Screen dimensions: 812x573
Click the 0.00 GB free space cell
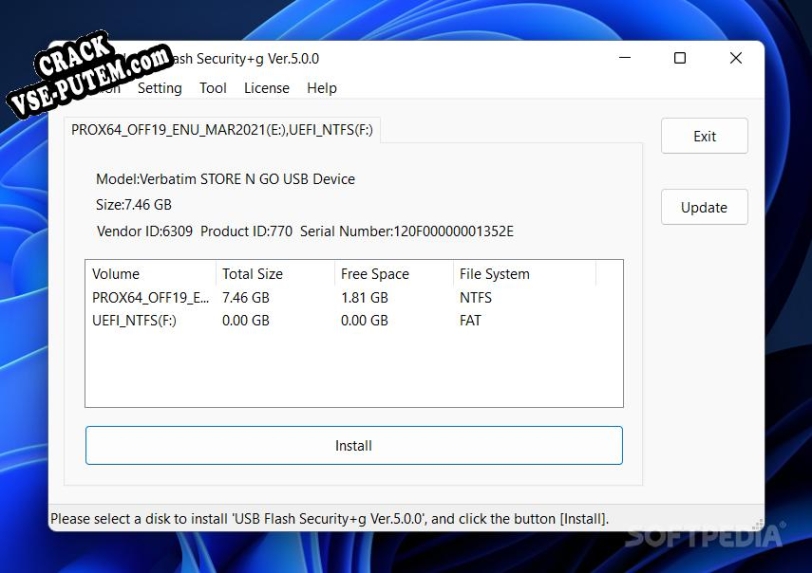[x=365, y=320]
